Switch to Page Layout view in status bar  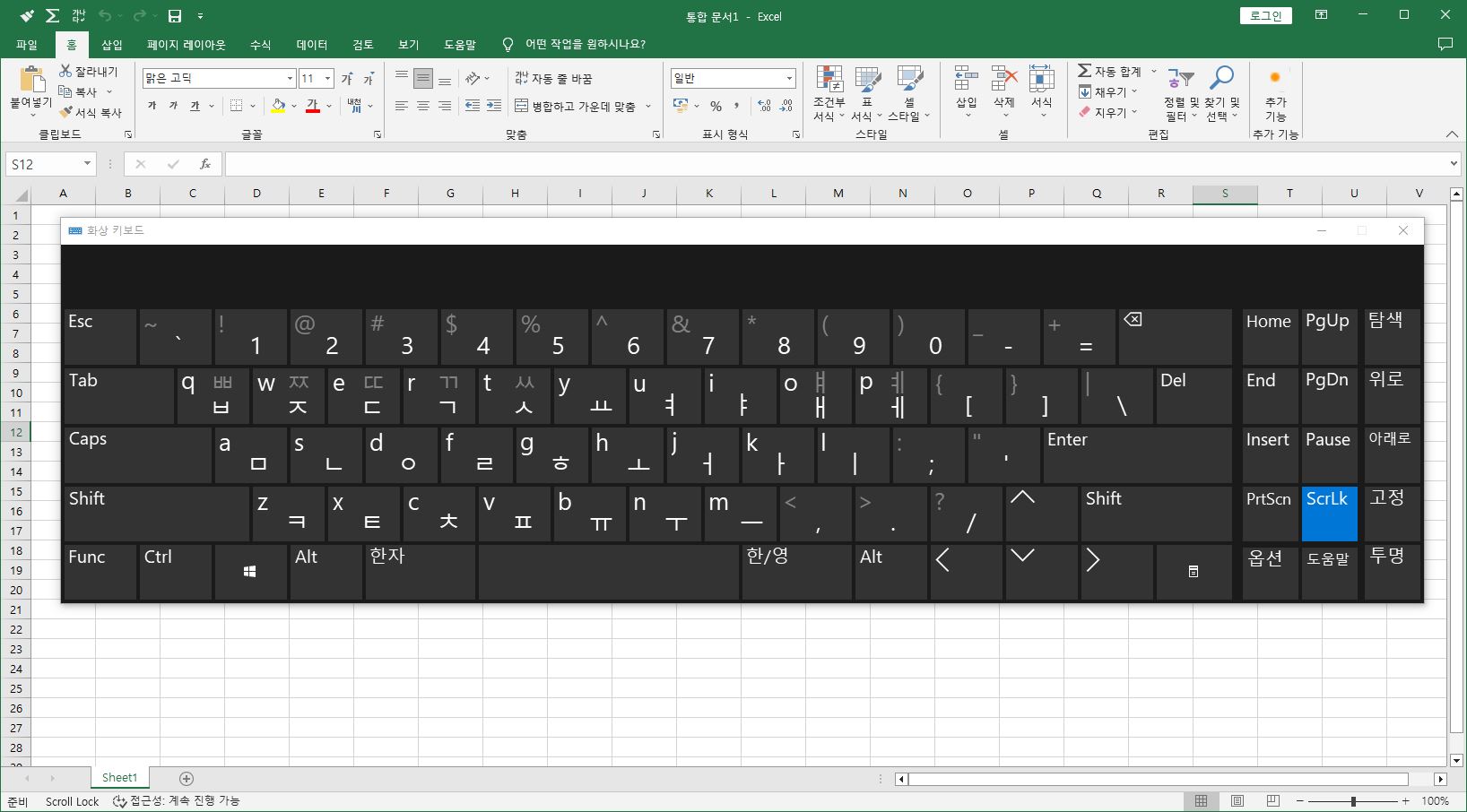[1237, 801]
